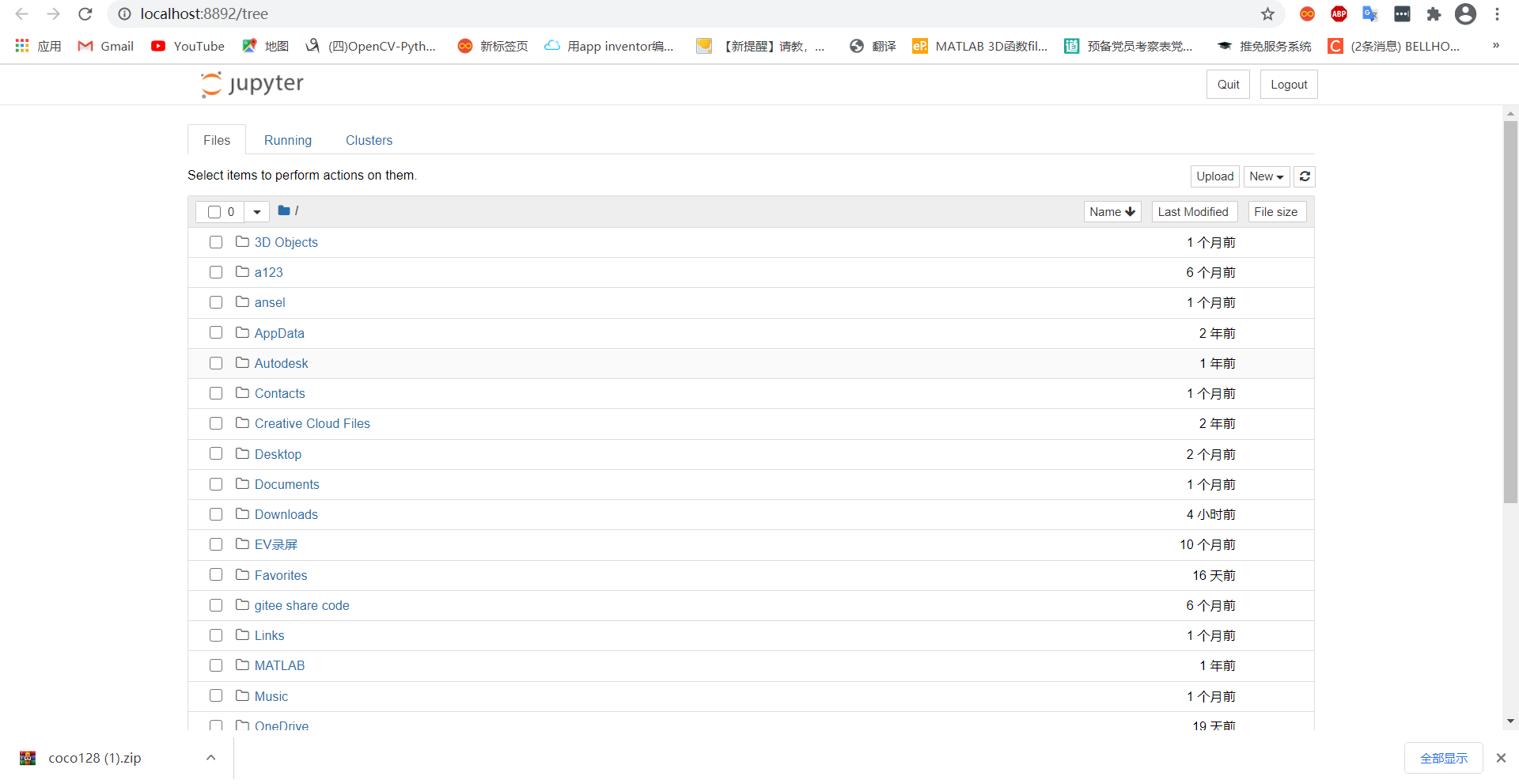The image size is (1519, 784).
Task: Click the Jupyter logo
Action: coord(252,84)
